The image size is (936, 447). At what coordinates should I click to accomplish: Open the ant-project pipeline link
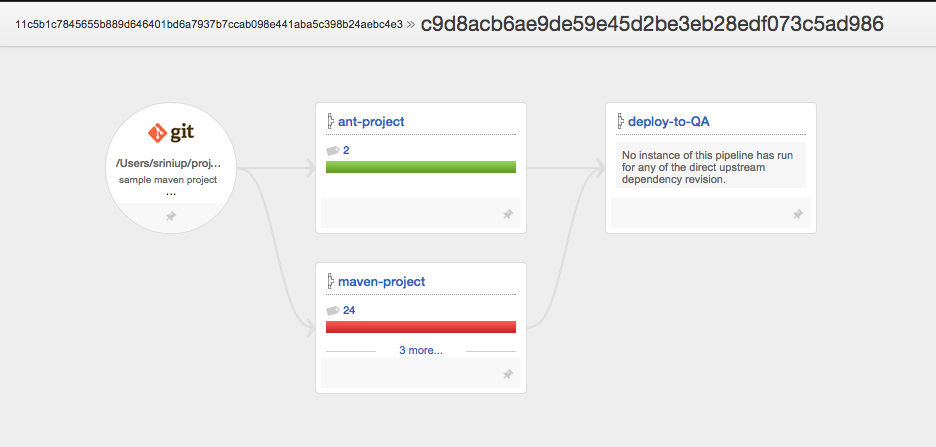point(371,122)
